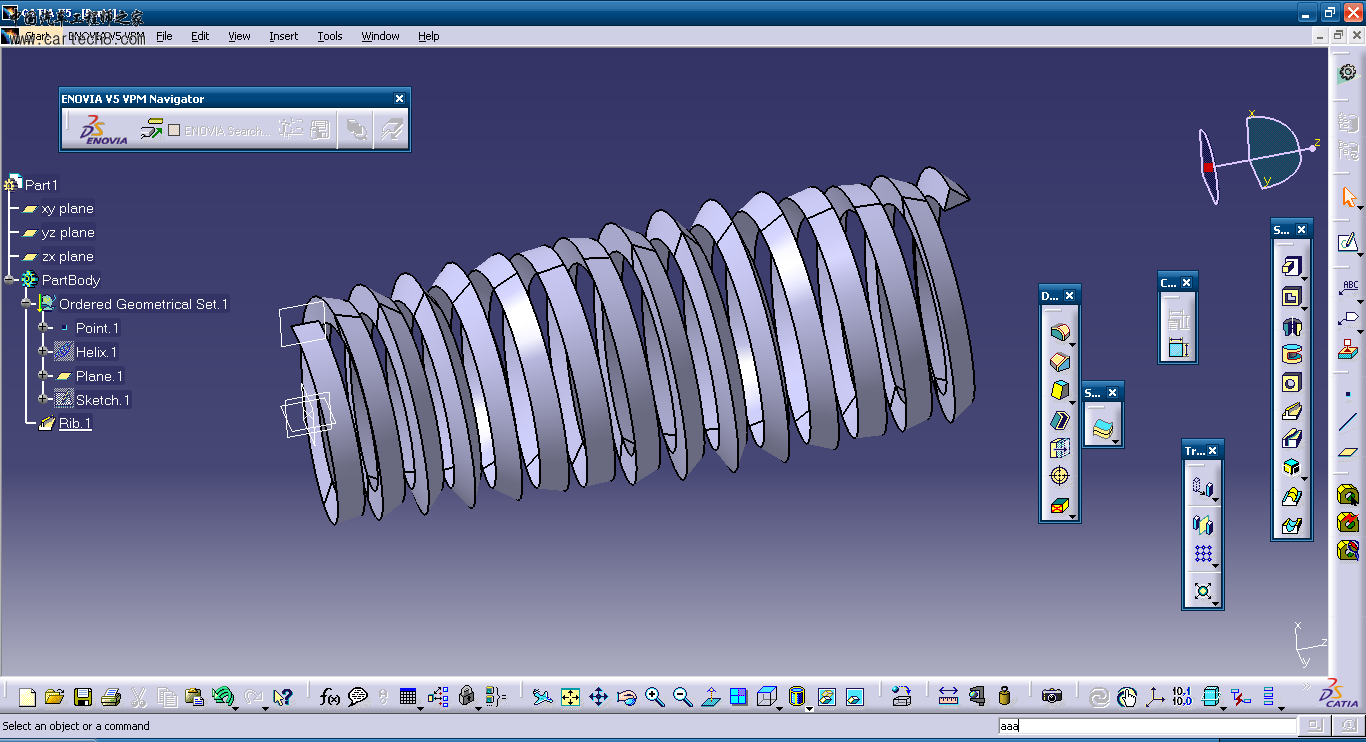
Task: Open Edge Fillet flyout arrow
Action: coord(1072,343)
